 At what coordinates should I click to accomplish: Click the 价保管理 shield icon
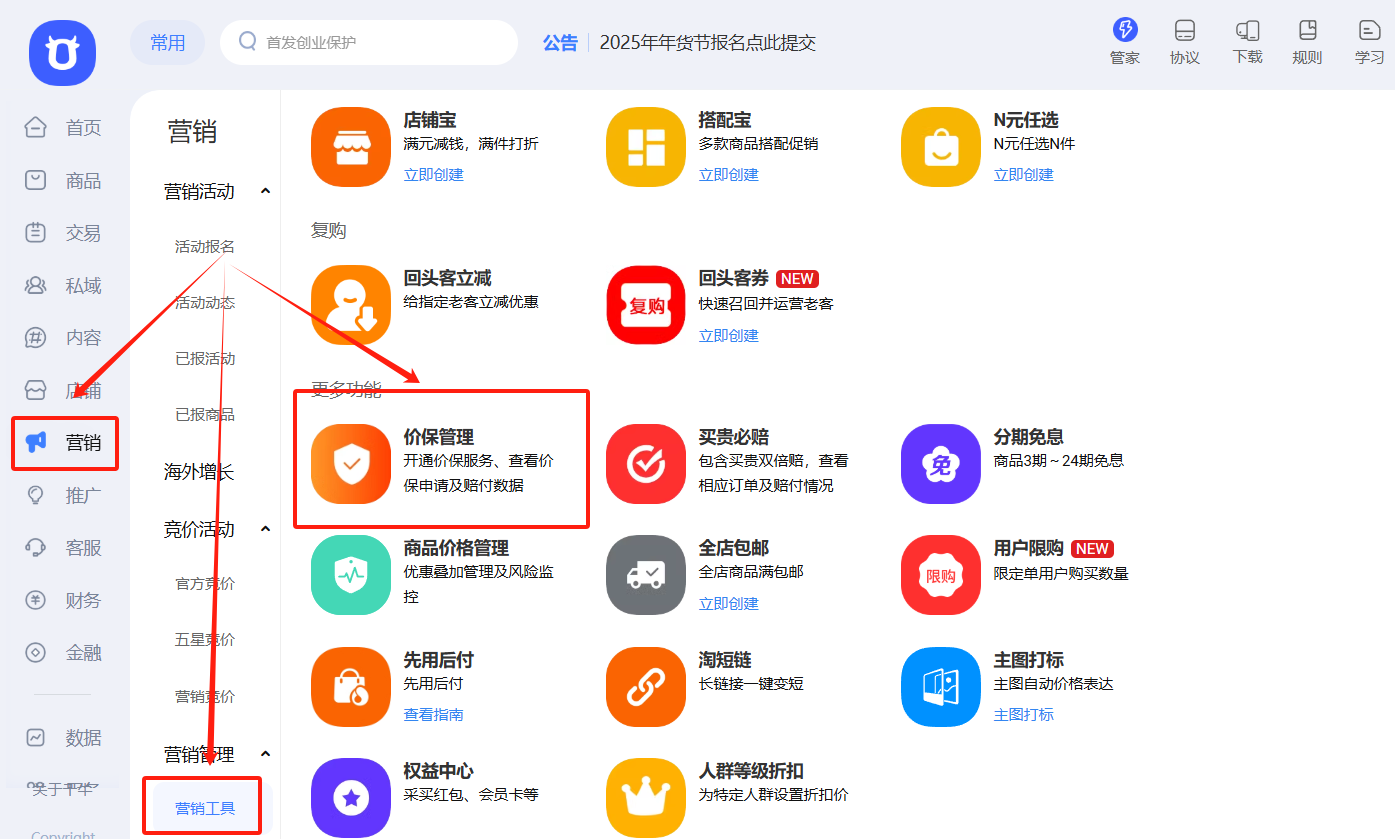coord(350,464)
